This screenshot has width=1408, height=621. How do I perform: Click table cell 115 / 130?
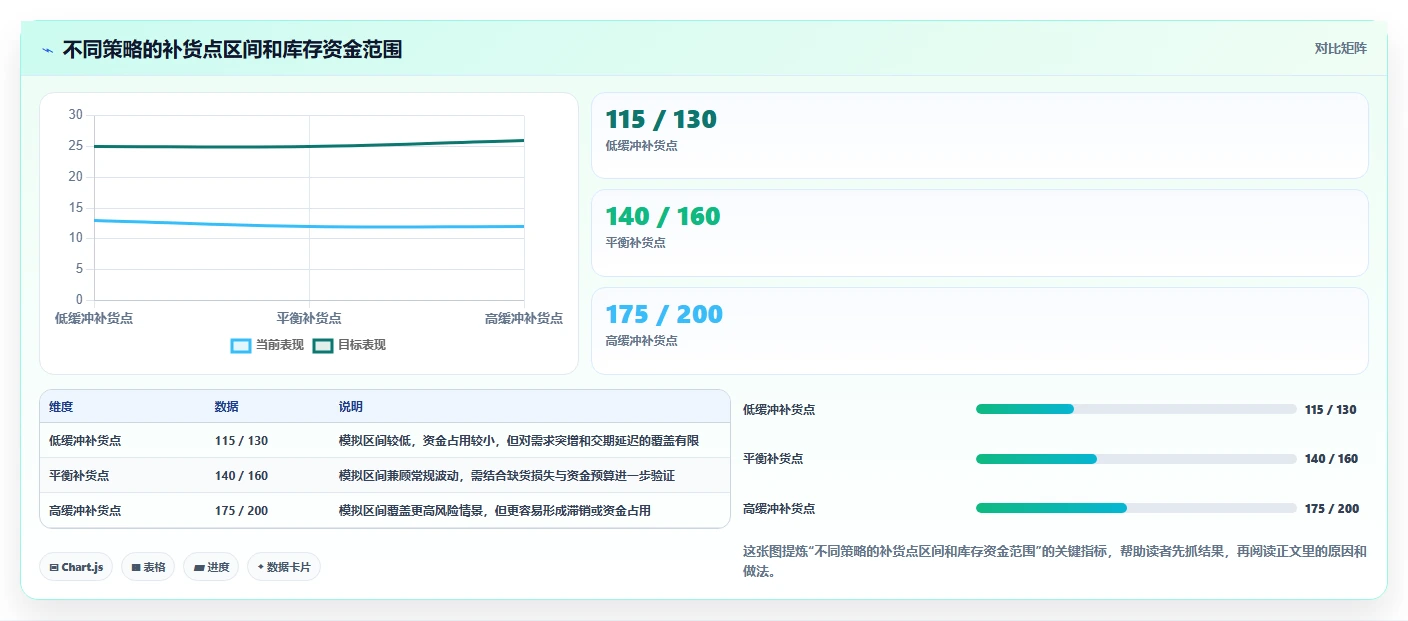point(241,440)
